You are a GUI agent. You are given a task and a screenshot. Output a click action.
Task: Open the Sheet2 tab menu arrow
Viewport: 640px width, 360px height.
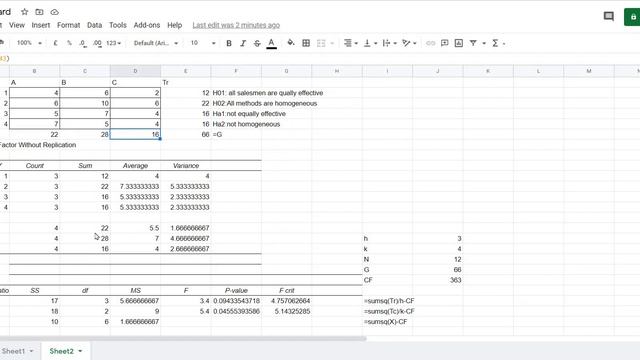click(80, 351)
